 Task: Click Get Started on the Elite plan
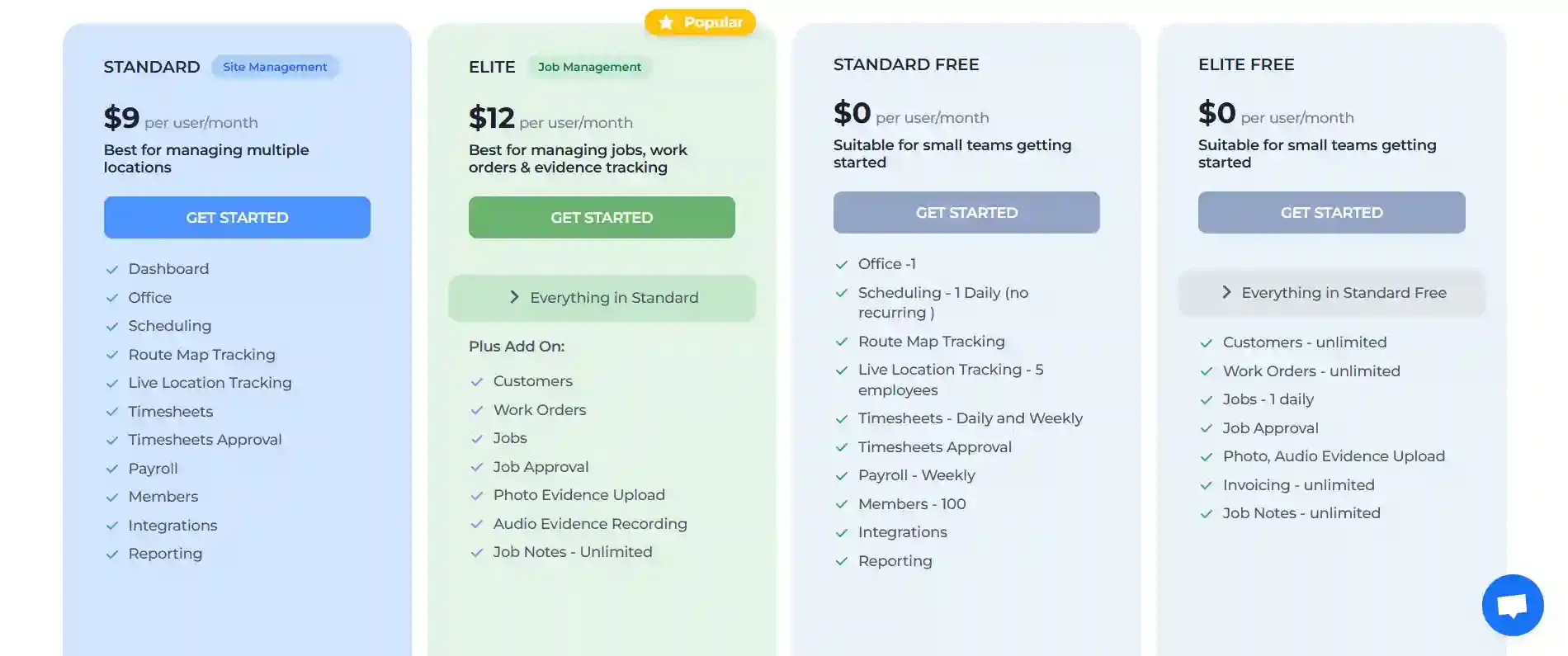coord(602,218)
